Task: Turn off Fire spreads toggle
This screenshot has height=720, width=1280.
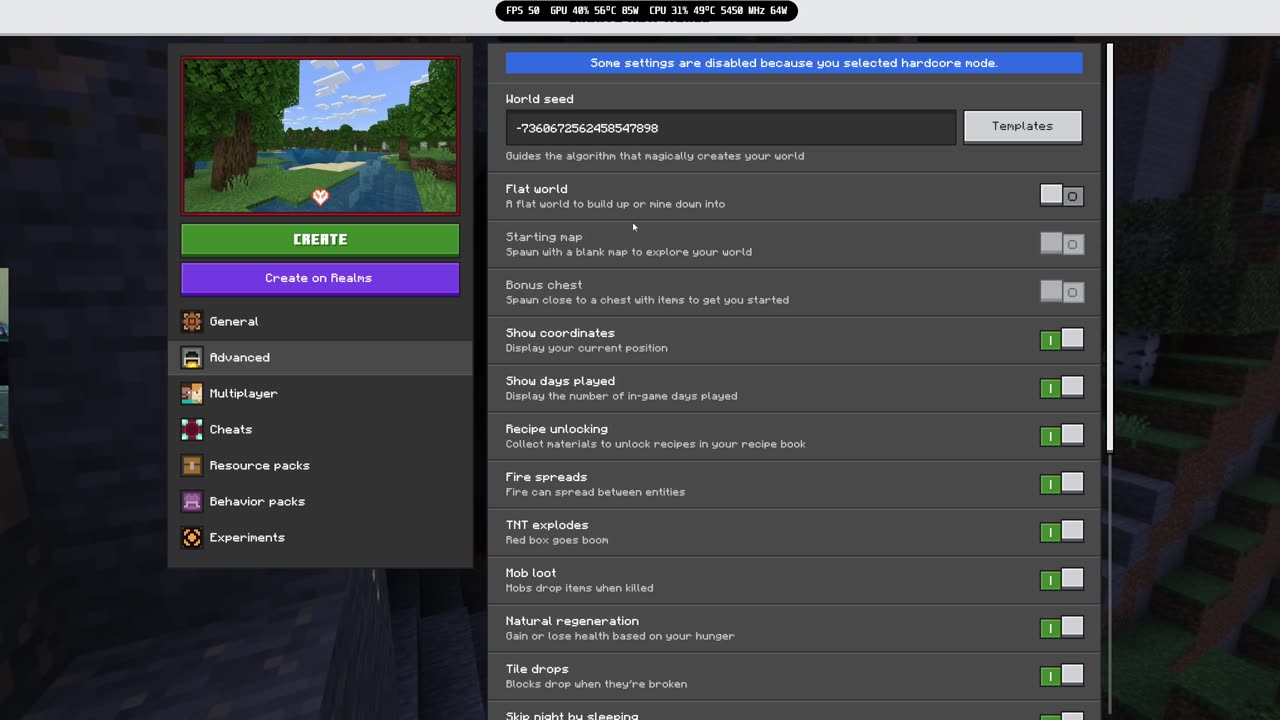Action: tap(1061, 484)
